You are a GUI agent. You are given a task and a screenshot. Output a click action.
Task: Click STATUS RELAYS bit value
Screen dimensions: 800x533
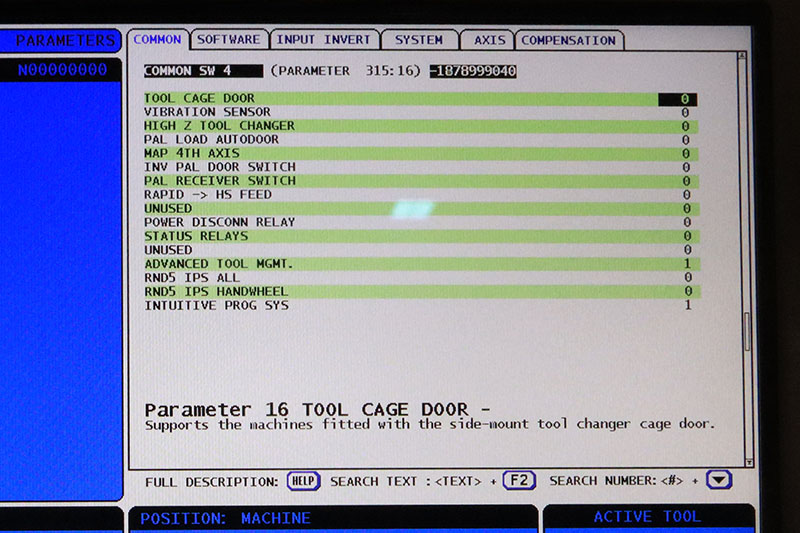click(x=687, y=236)
